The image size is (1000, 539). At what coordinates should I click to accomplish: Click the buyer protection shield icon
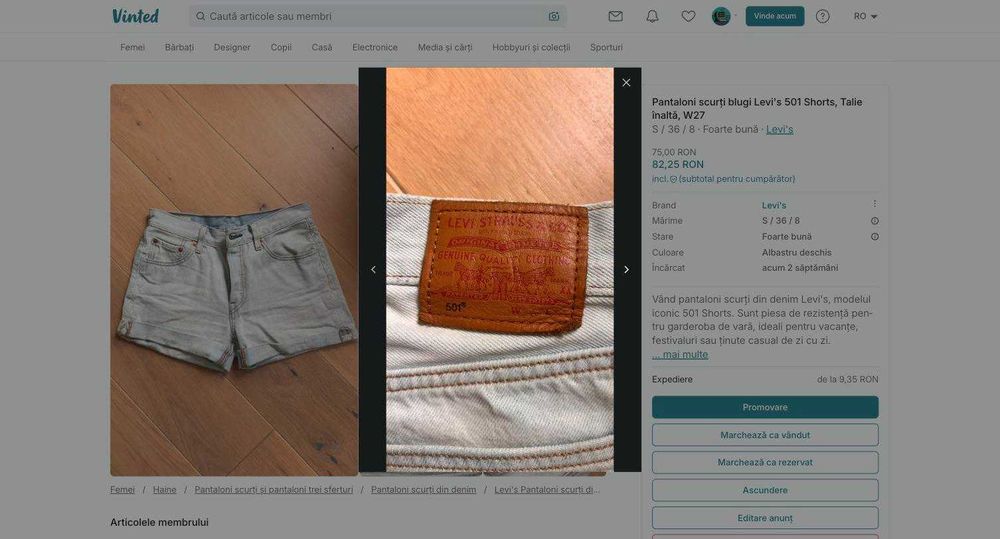673,179
